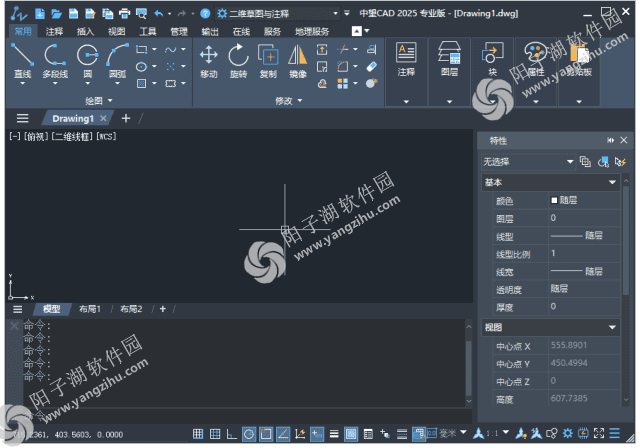Click the 颜色 随层 color swatch value

(584, 200)
